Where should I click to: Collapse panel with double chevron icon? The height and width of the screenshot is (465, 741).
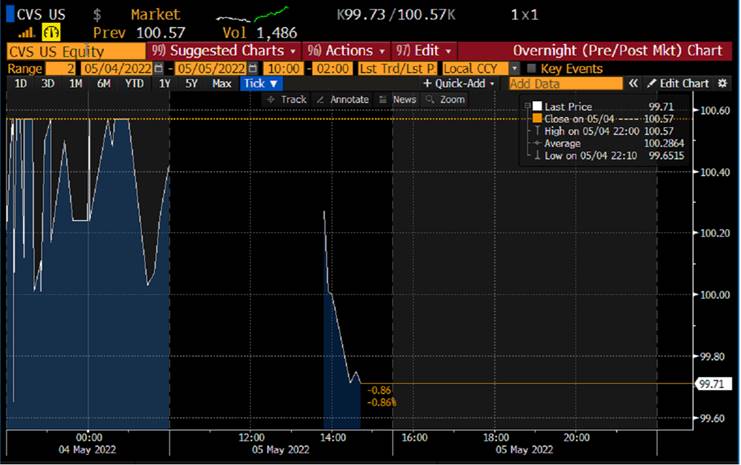(633, 84)
